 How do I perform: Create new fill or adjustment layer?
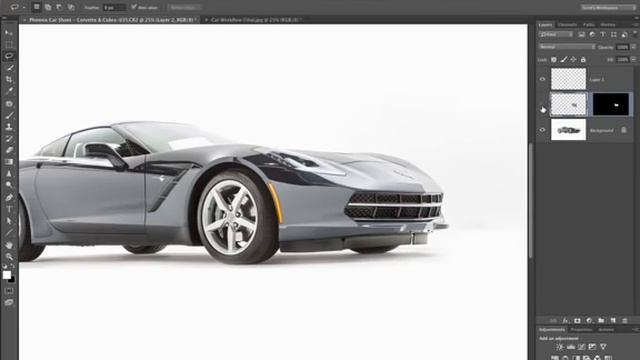(x=589, y=321)
